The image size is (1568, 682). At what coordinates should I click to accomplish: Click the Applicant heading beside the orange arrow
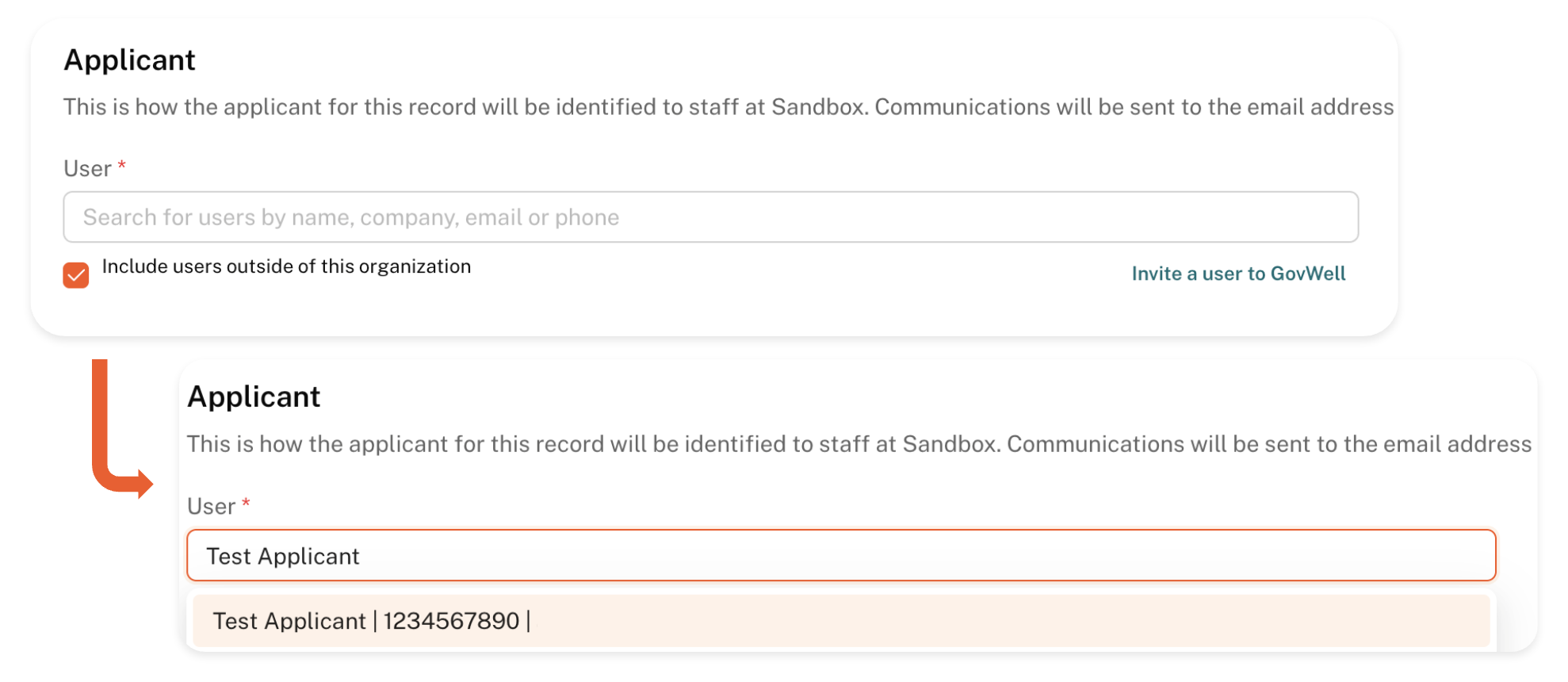coord(254,397)
